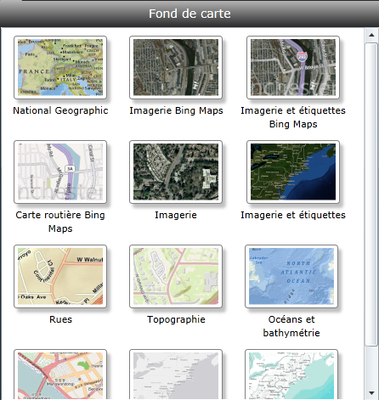Image resolution: width=379 pixels, height=400 pixels.
Task: Choose the Imagerie Bing Maps basemap thumbnail
Action: 176,68
